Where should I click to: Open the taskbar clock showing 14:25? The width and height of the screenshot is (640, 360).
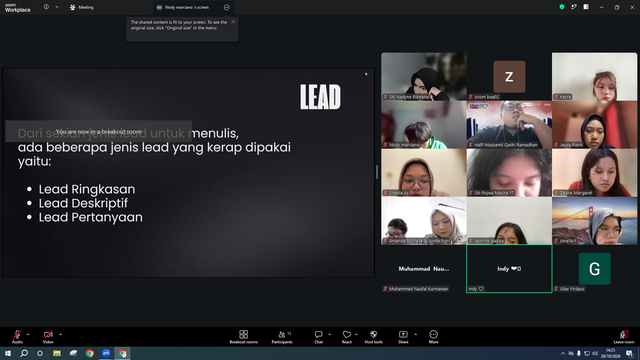(x=611, y=353)
